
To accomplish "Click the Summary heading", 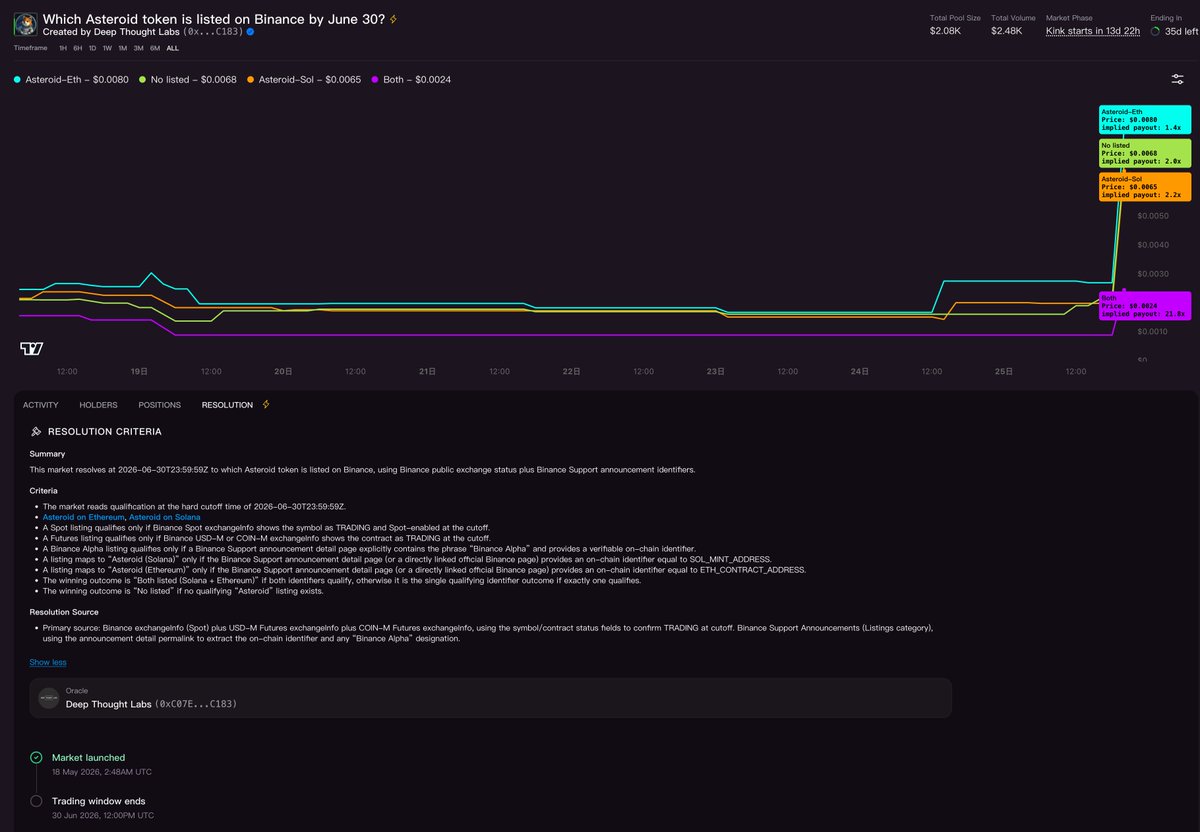I will coord(46,454).
